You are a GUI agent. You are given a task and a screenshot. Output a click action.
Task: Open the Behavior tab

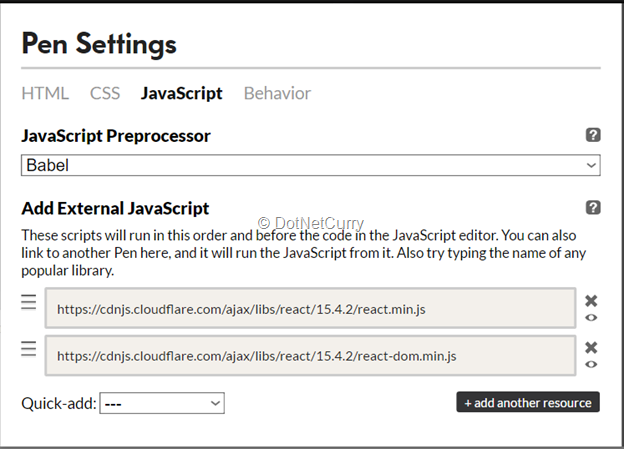click(277, 93)
